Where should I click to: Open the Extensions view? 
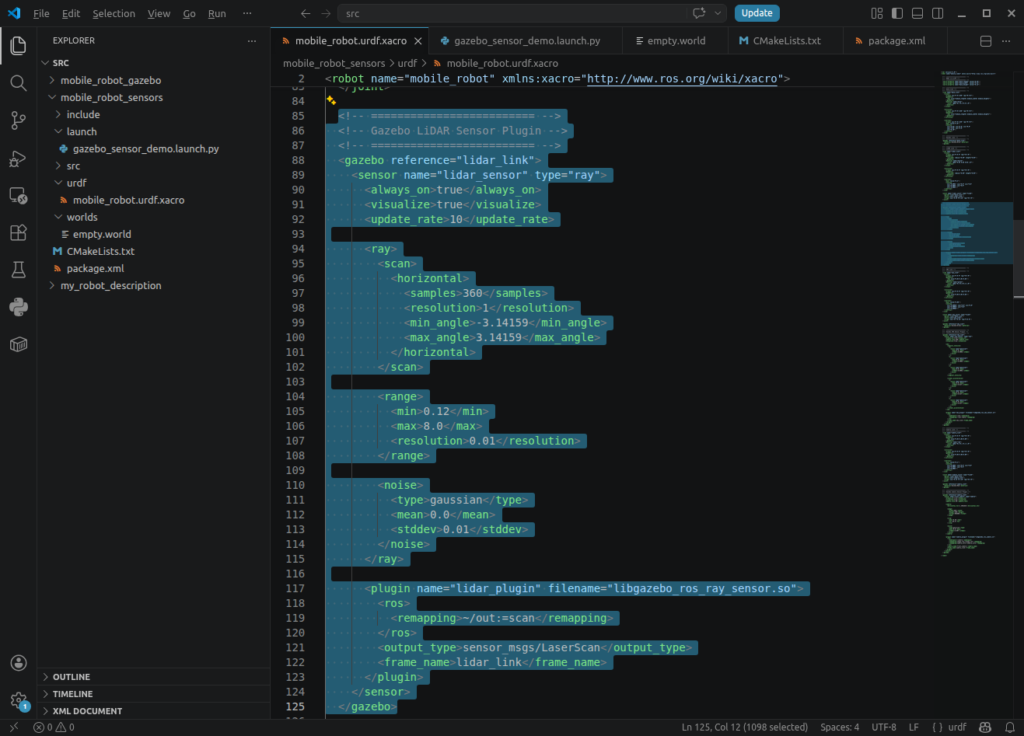click(x=18, y=232)
